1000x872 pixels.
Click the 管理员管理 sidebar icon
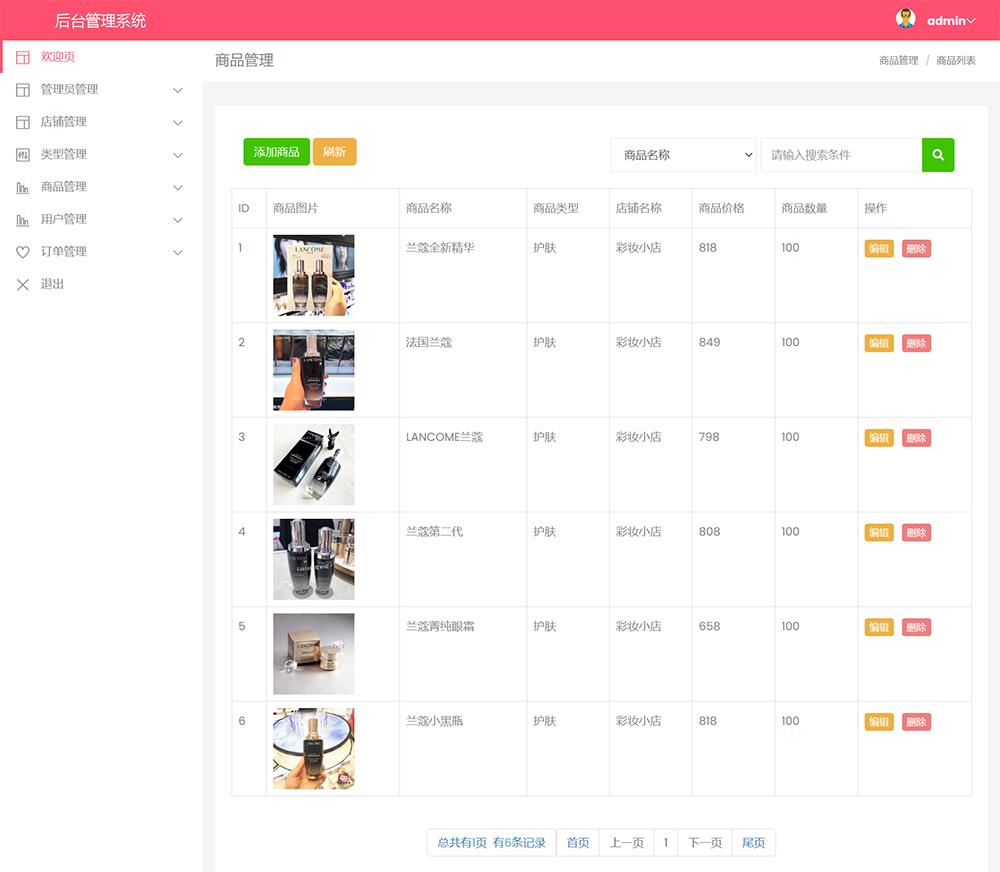pyautogui.click(x=23, y=90)
